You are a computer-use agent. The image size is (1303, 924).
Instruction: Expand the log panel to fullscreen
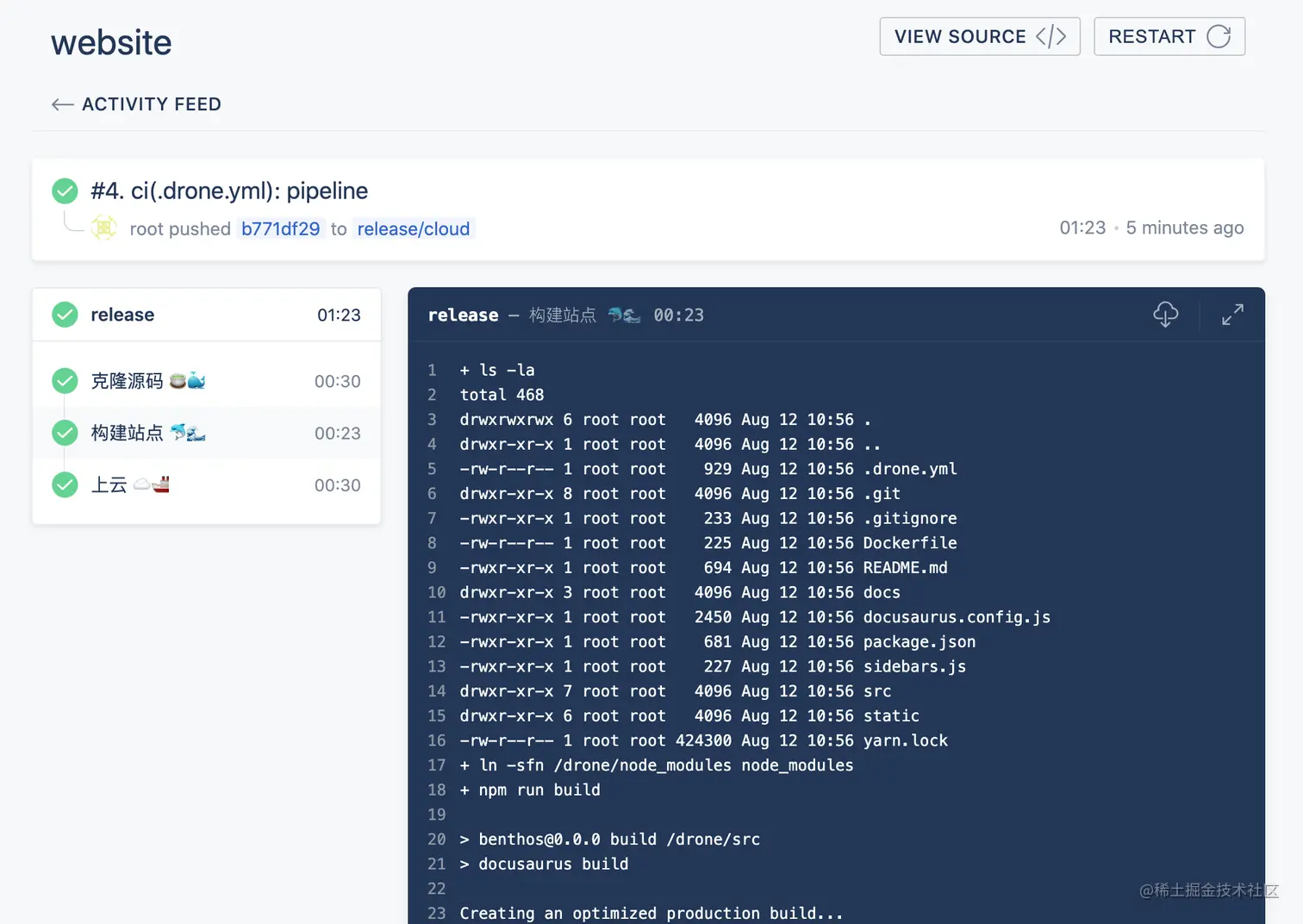[1232, 315]
